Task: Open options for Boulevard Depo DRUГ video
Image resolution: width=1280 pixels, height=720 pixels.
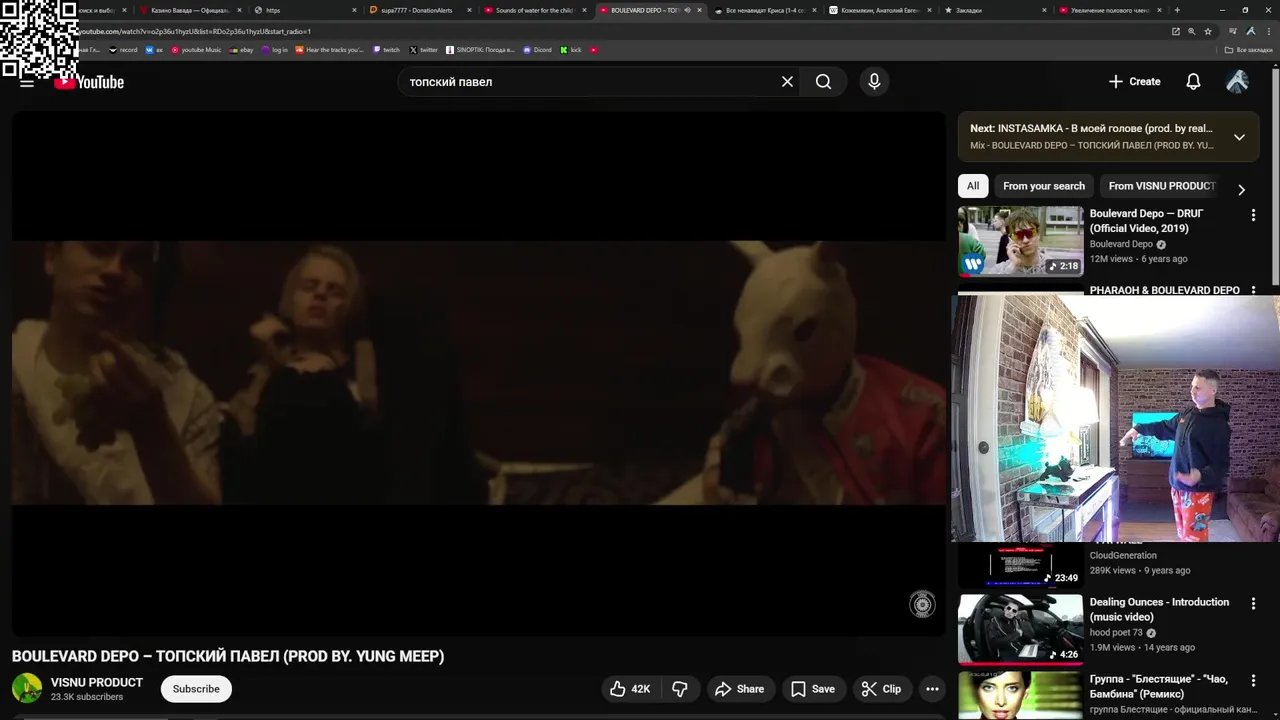Action: [1253, 215]
